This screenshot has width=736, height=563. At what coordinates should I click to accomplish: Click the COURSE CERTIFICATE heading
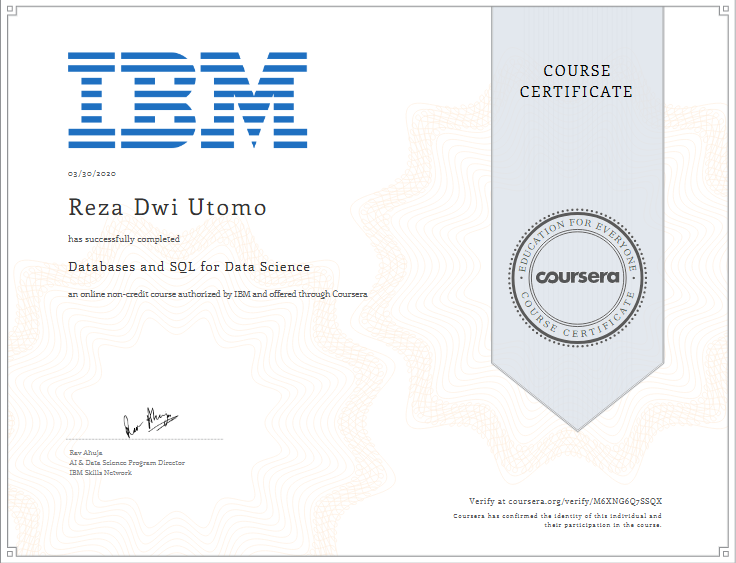pos(576,81)
